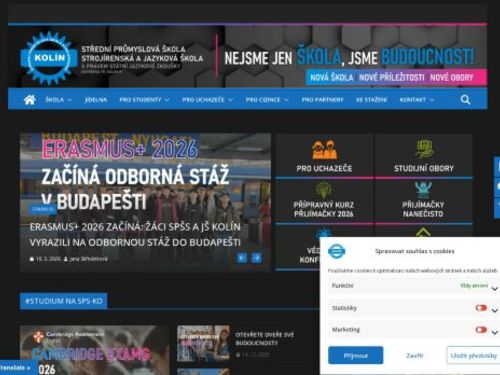Click the slide author name link

click(88, 259)
